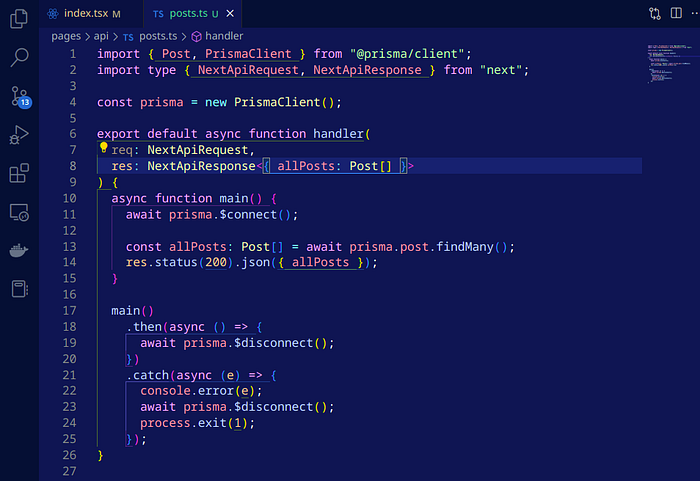Click the 200 status code on line 14

point(216,263)
